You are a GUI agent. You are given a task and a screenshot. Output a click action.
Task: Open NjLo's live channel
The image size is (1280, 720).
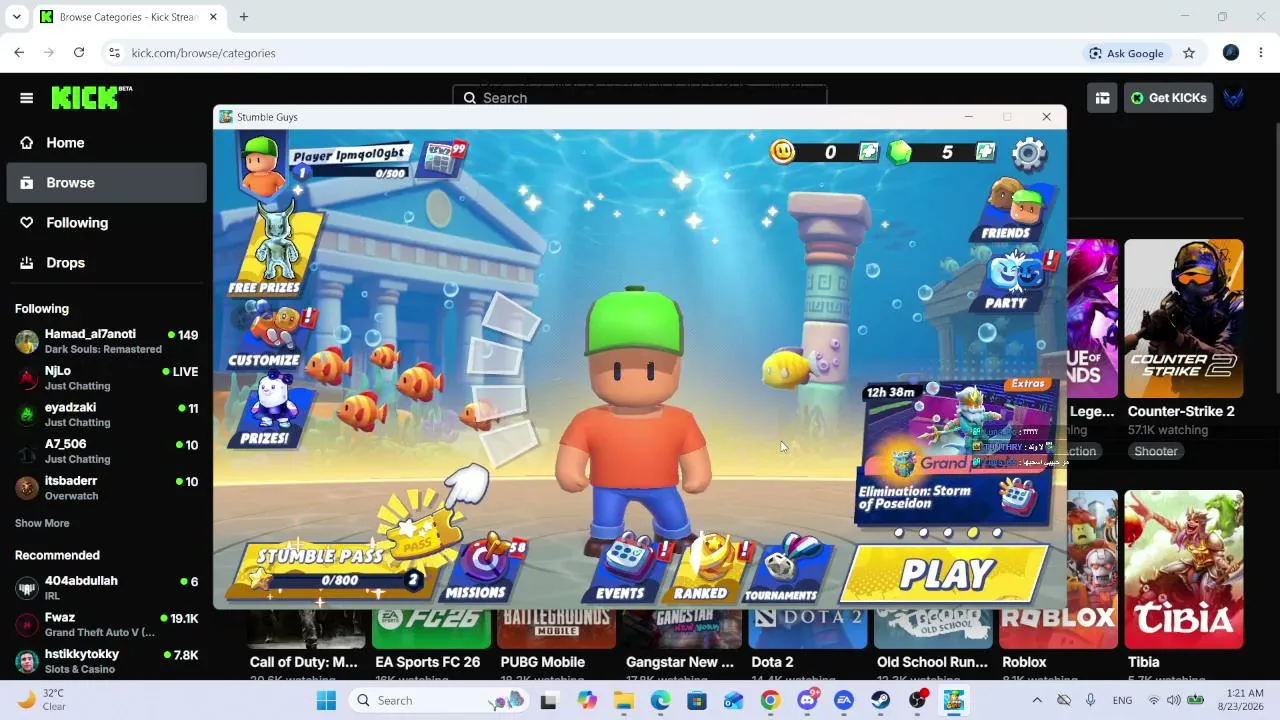click(x=106, y=378)
